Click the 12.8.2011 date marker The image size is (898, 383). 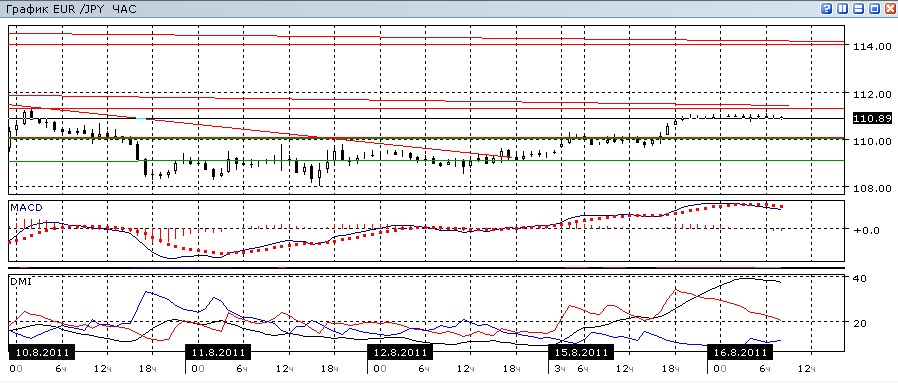click(400, 352)
